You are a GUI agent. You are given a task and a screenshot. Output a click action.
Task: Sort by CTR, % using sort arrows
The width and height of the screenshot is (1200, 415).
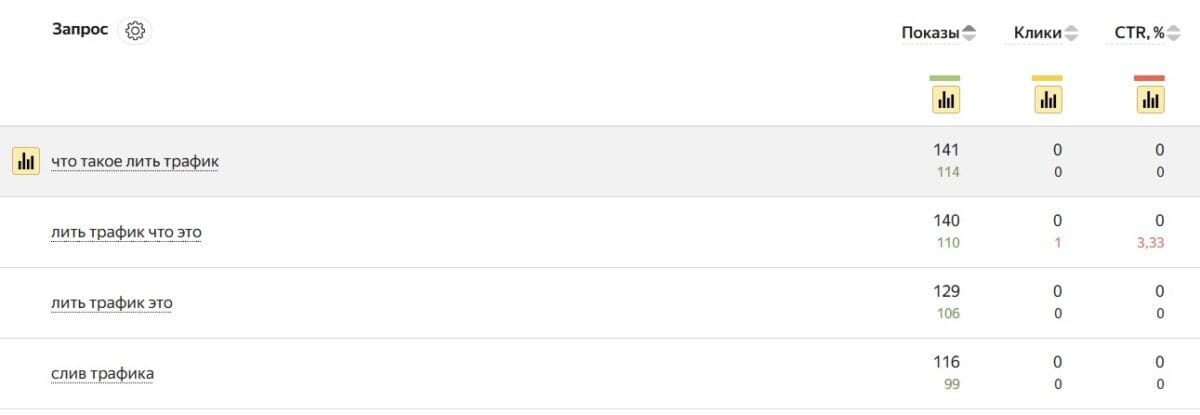1174,34
